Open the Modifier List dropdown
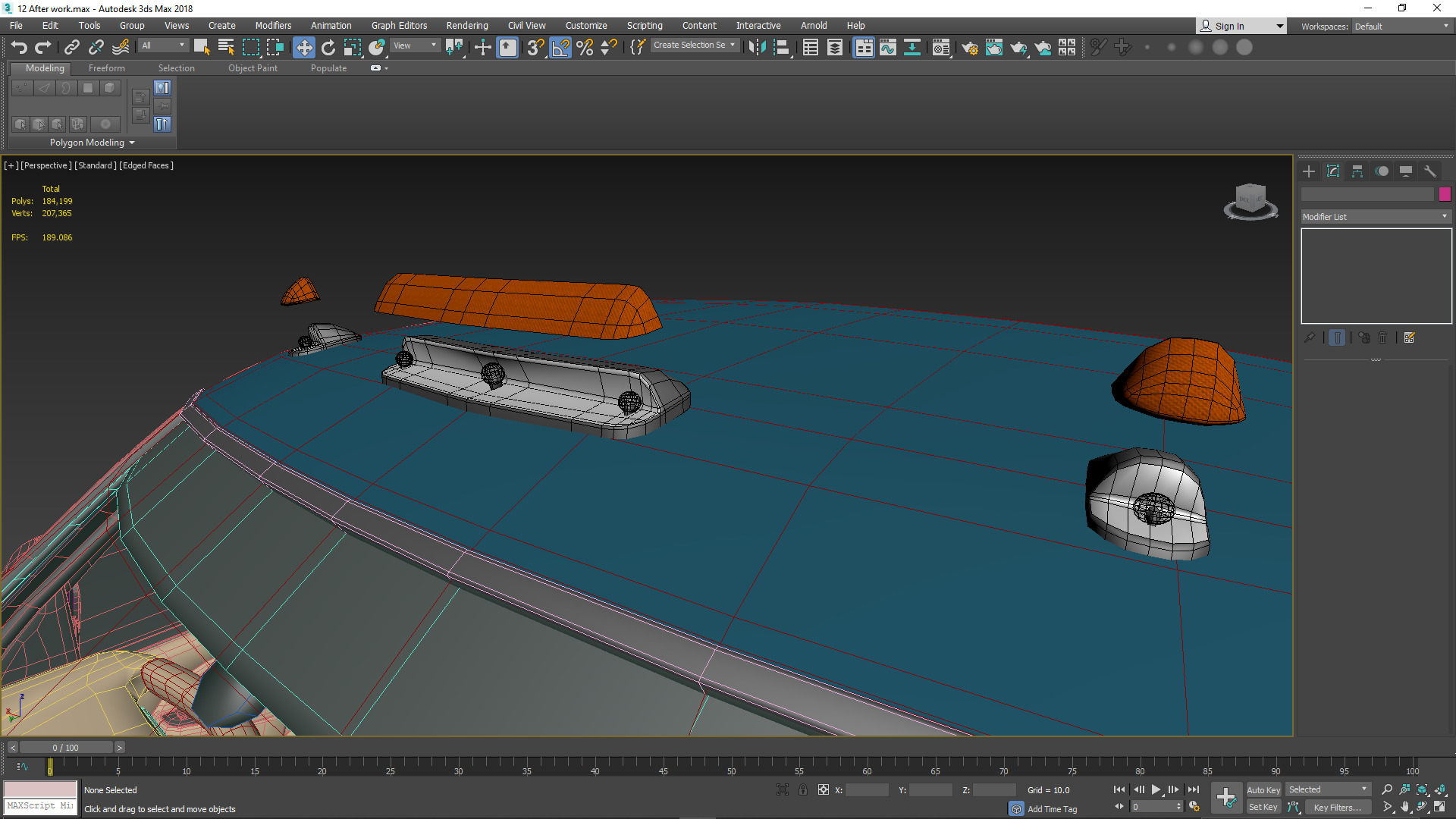Viewport: 1456px width, 819px height. pyautogui.click(x=1375, y=217)
